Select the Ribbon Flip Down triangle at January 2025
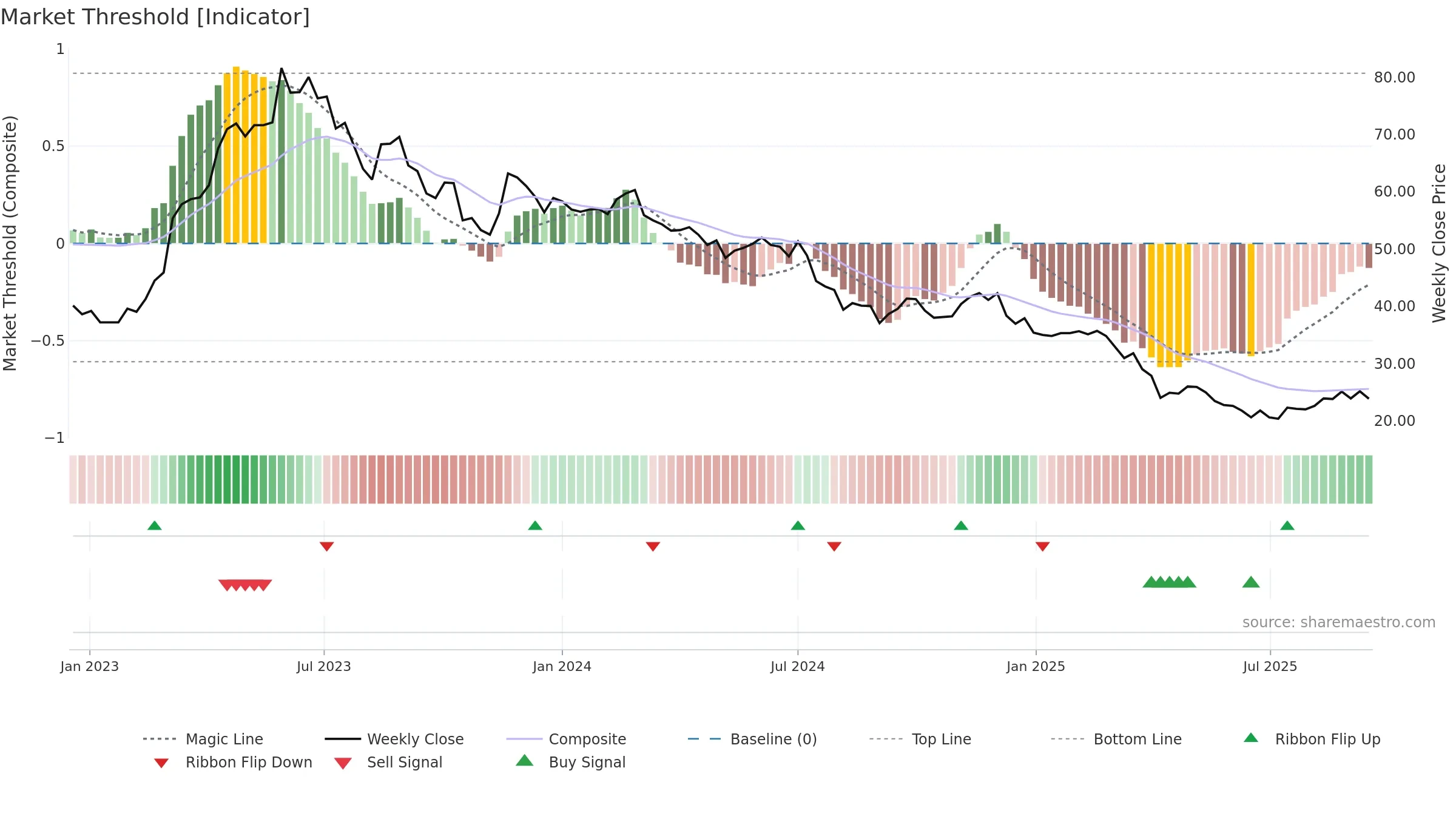The height and width of the screenshot is (819, 1456). click(x=1043, y=547)
